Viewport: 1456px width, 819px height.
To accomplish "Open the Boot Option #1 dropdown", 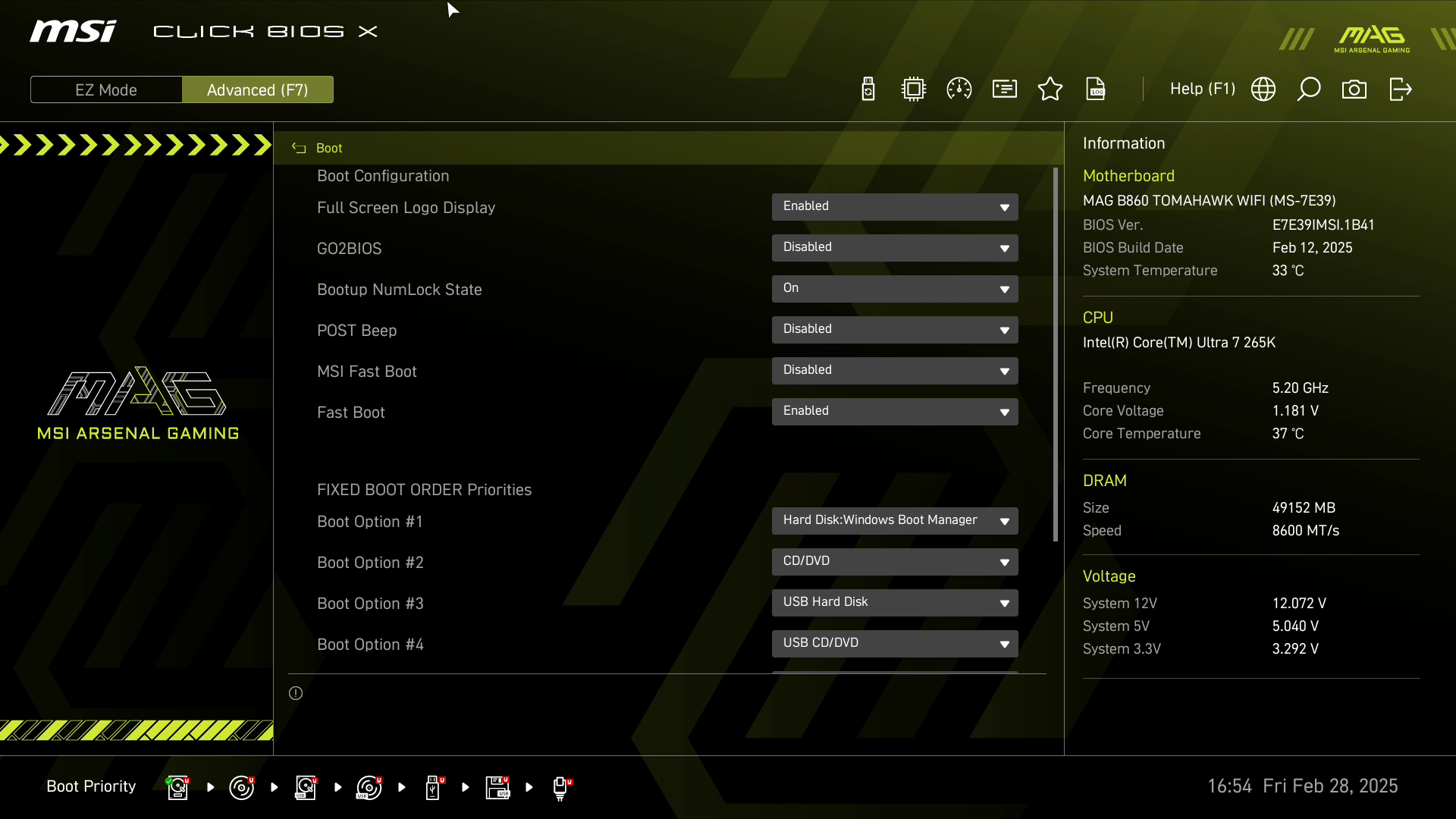I will coord(895,521).
